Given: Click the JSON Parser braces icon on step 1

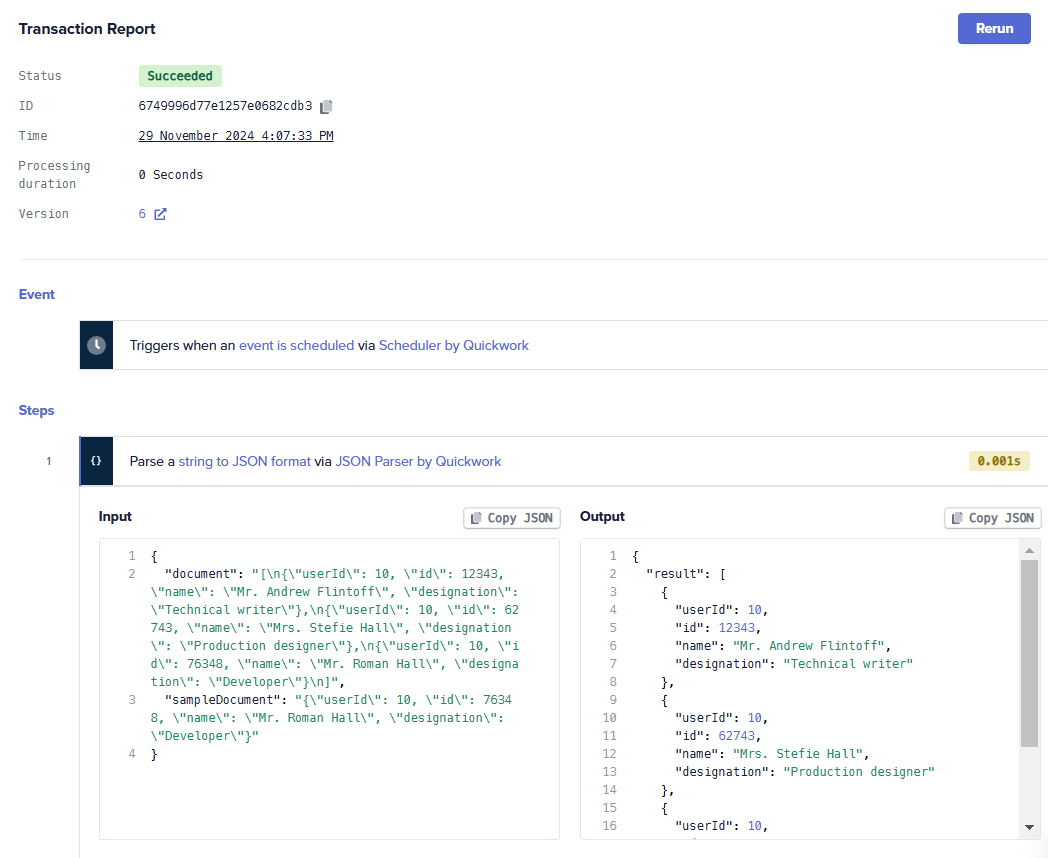Looking at the screenshot, I should tap(96, 461).
